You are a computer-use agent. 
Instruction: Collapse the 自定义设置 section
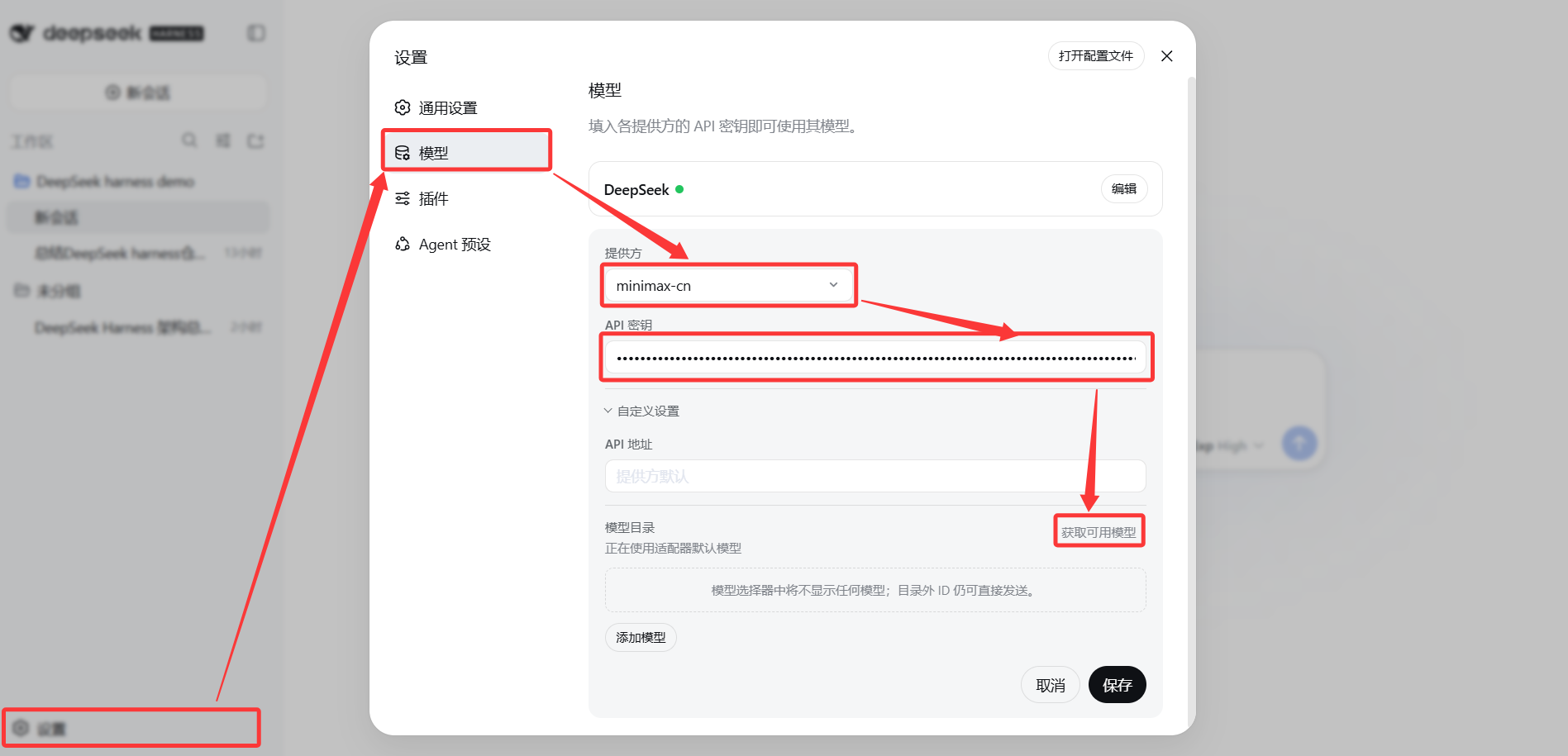(x=642, y=411)
